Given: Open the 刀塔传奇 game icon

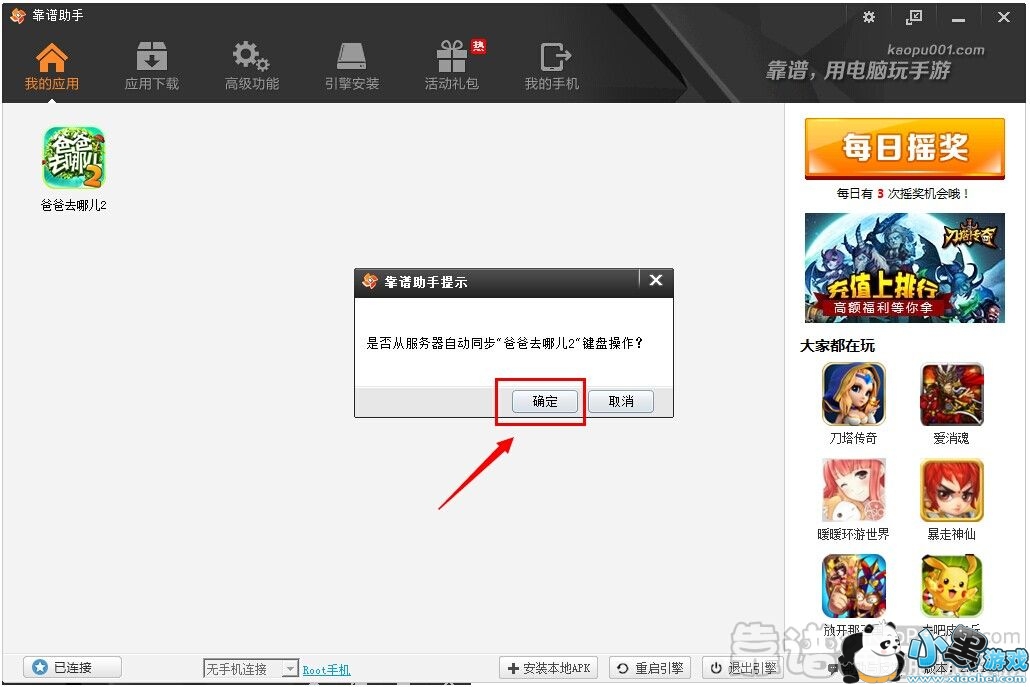Looking at the screenshot, I should click(x=853, y=394).
